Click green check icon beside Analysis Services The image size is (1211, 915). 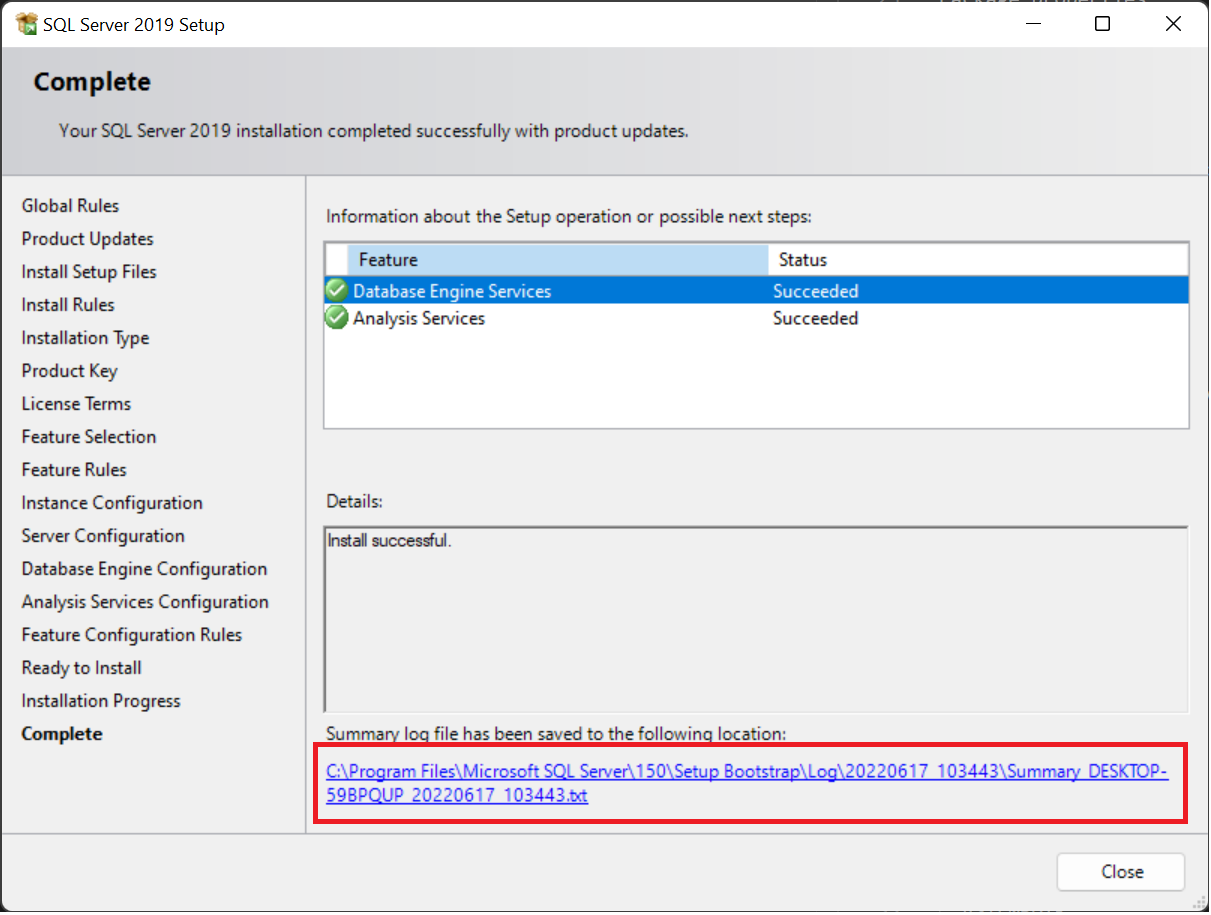pos(337,318)
